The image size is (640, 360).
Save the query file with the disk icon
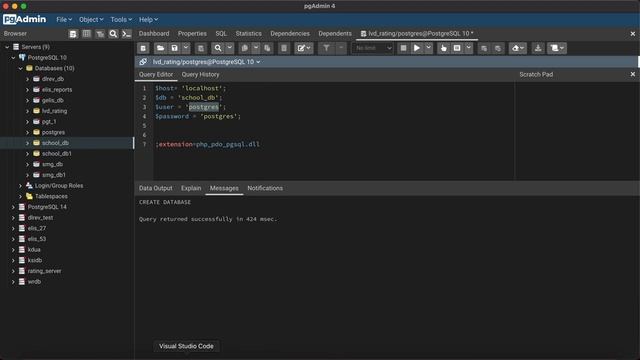click(175, 48)
